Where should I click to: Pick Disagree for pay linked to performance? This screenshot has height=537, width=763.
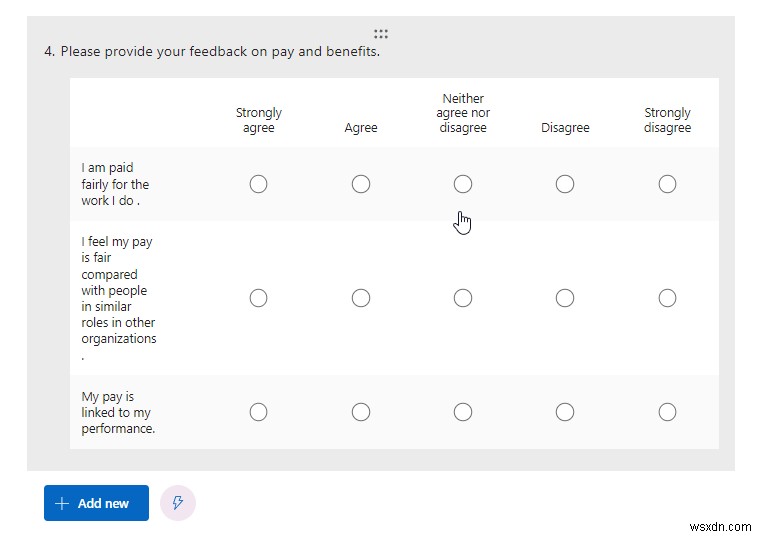coord(565,412)
